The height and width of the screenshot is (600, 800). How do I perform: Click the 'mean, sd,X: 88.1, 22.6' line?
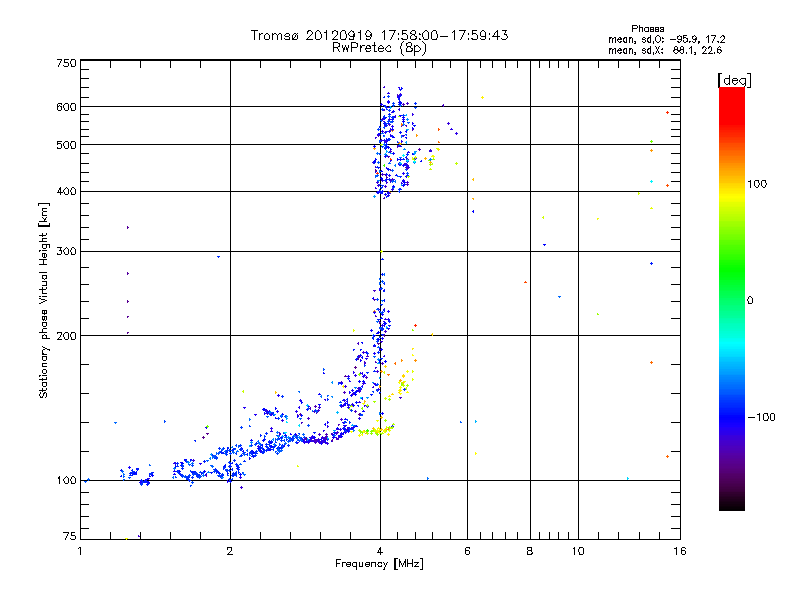pos(665,50)
